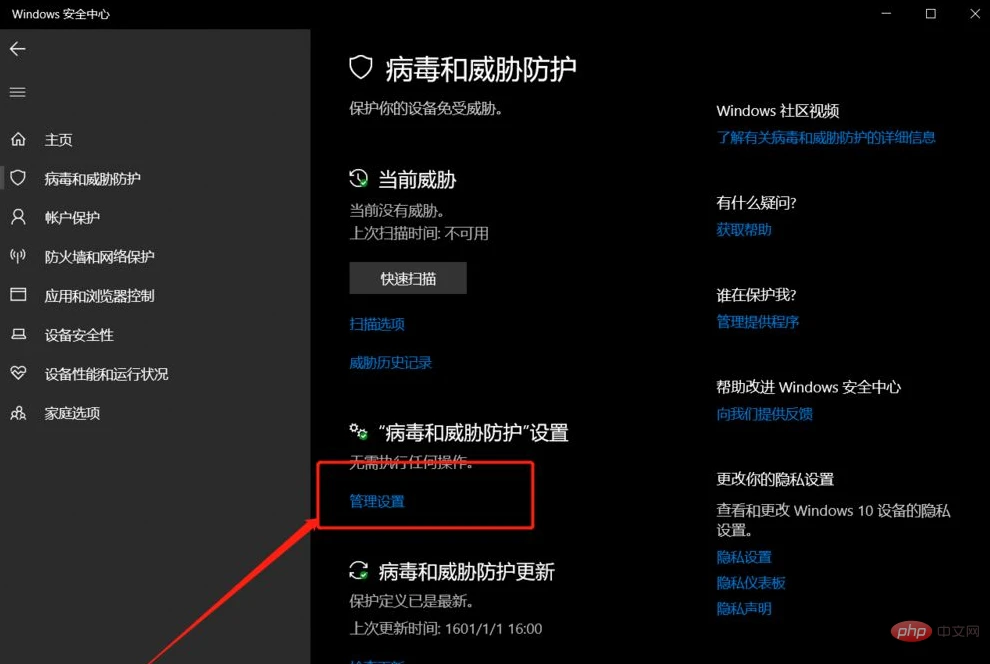Screen dimensions: 990x664
Task: Open 防火墙和网络保护 sidebar item
Action: tap(99, 257)
